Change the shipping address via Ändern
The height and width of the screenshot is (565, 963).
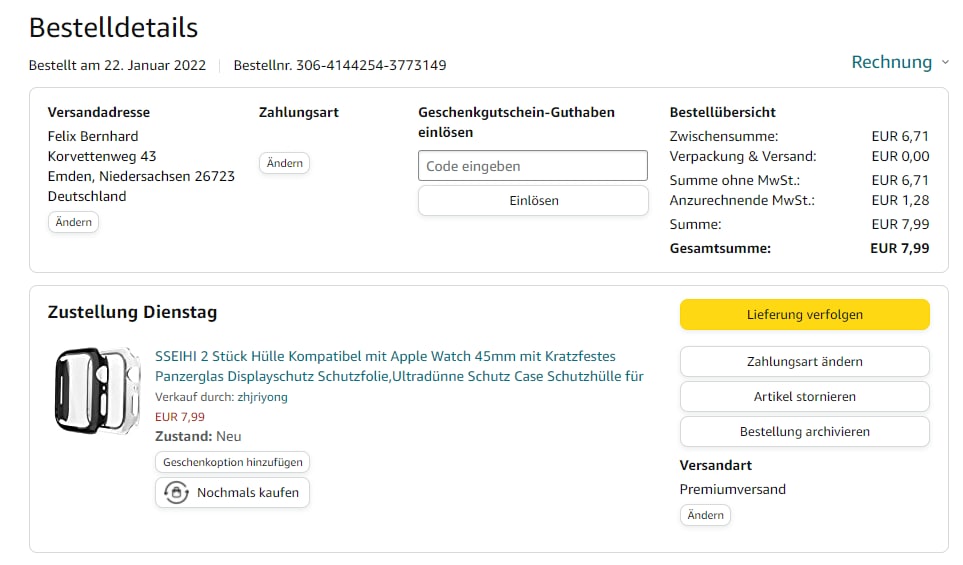point(73,222)
